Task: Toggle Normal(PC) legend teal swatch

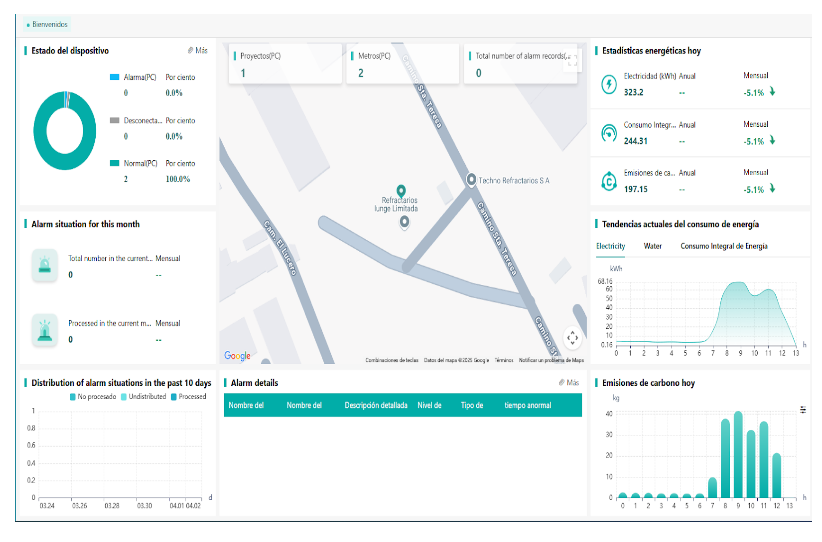Action: [x=114, y=163]
